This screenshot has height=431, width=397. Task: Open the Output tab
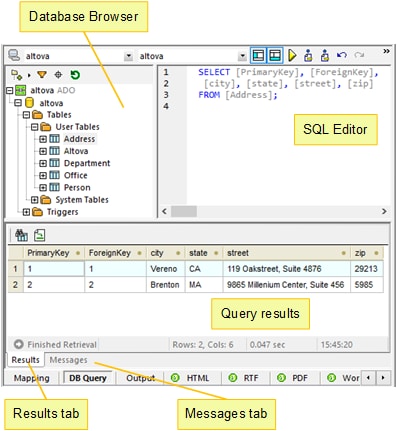tap(140, 378)
